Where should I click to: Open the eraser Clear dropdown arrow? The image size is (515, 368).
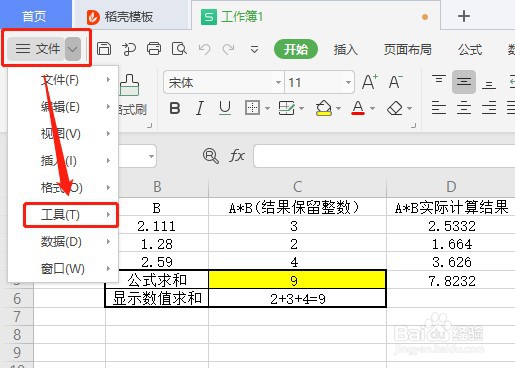410,108
